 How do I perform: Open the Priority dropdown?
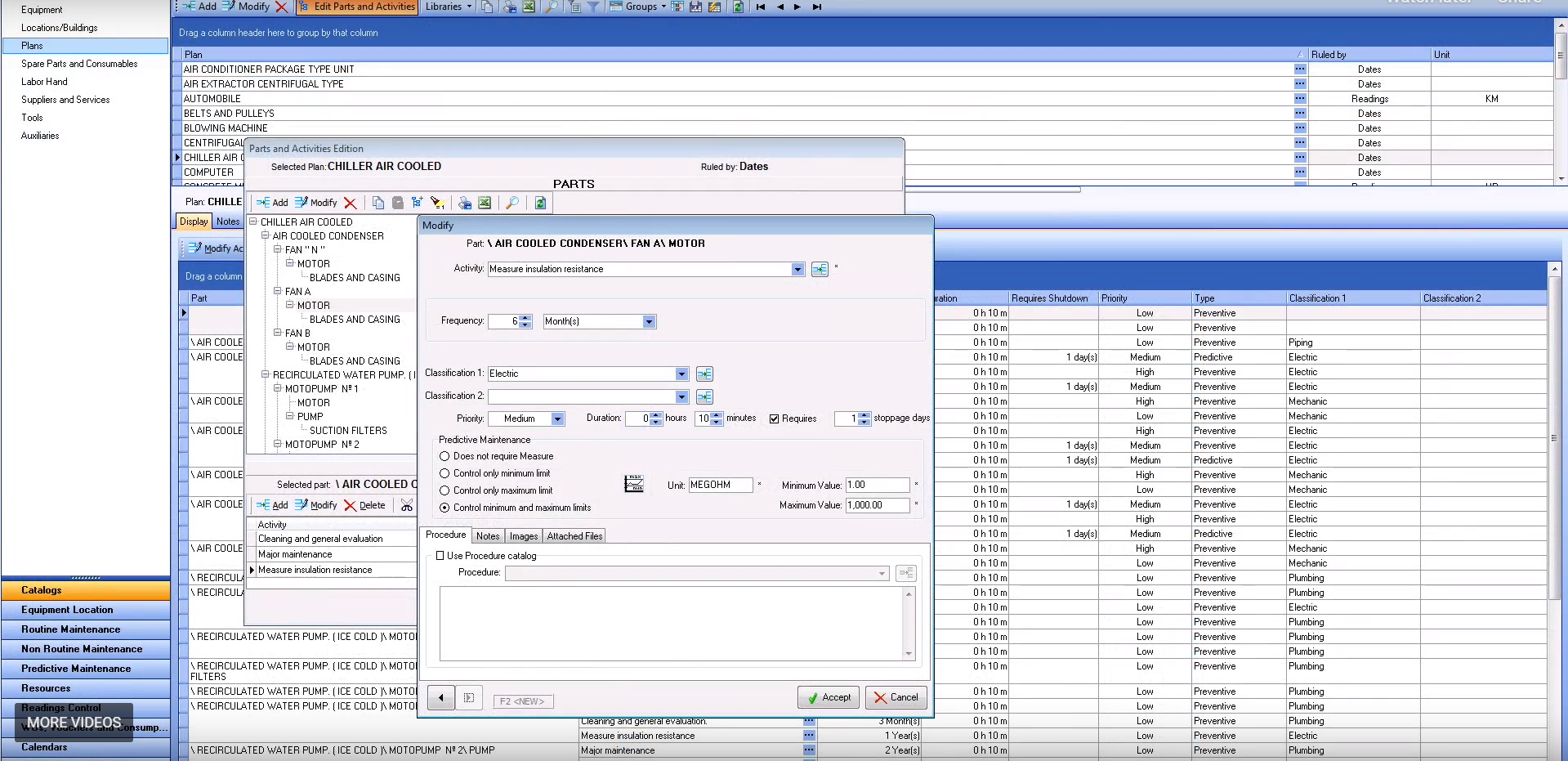tap(557, 419)
